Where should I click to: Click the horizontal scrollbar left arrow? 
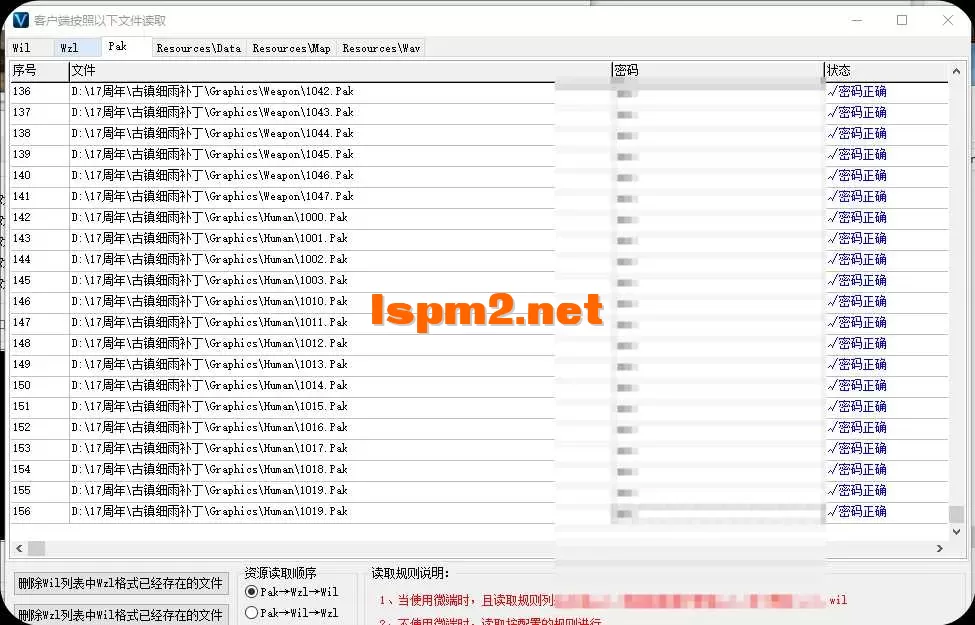(x=19, y=549)
